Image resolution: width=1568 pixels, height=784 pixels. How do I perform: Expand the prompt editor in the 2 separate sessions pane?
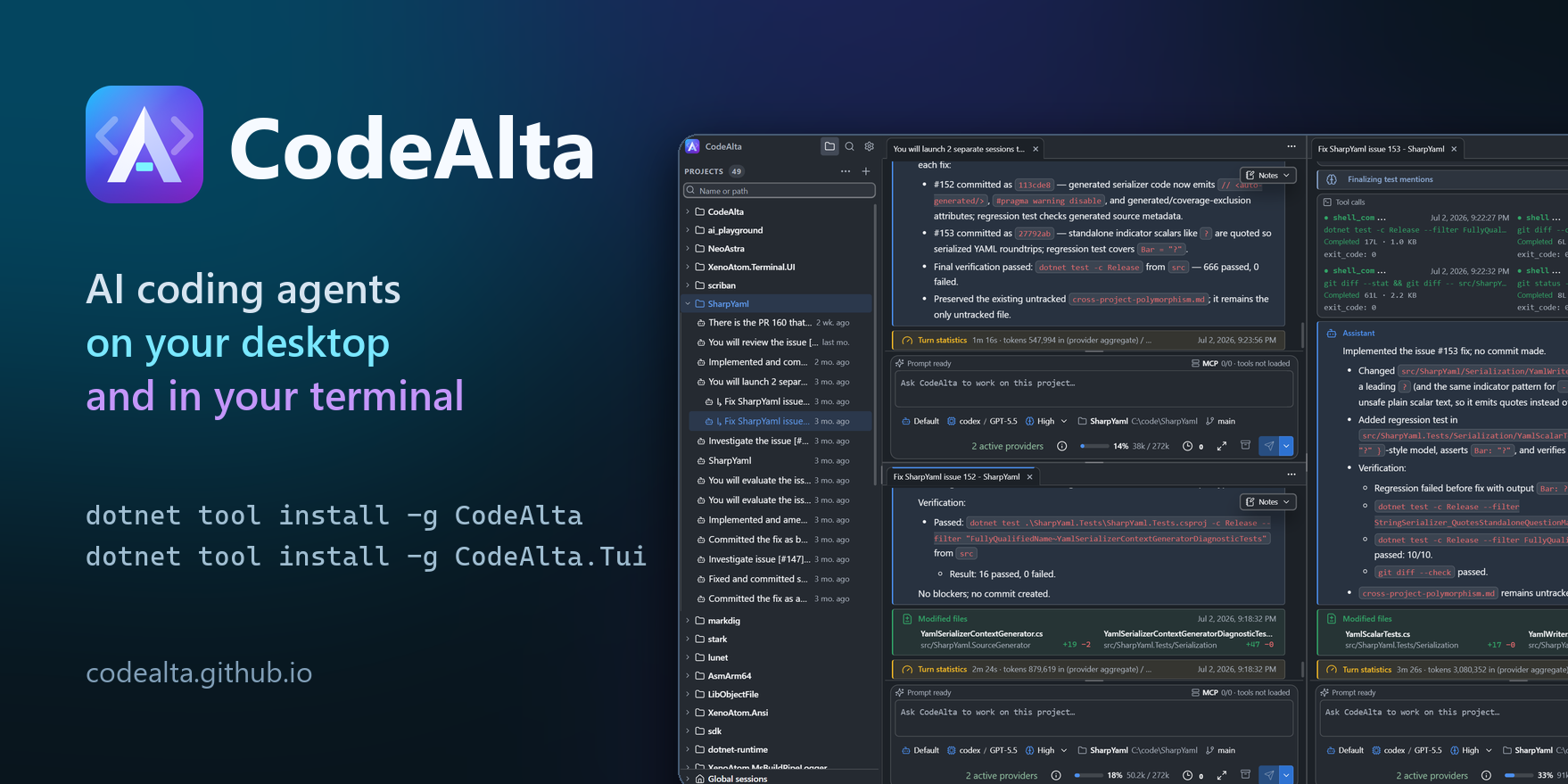click(x=1222, y=446)
